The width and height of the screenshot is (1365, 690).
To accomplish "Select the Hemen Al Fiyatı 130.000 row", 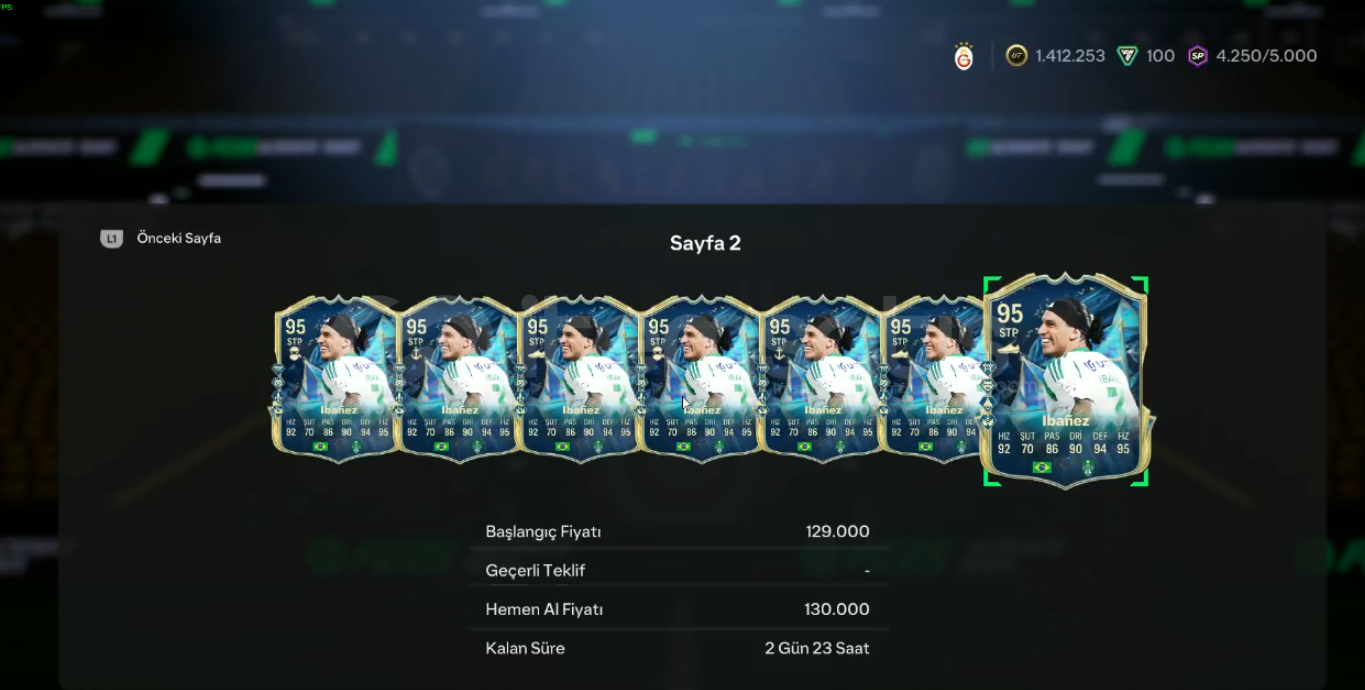I will [x=678, y=609].
